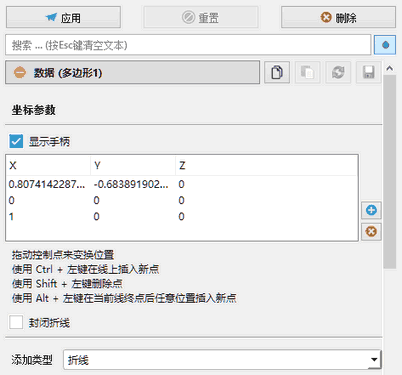Click the 坐标参数 section heading
This screenshot has height=375, width=402.
pos(34,110)
